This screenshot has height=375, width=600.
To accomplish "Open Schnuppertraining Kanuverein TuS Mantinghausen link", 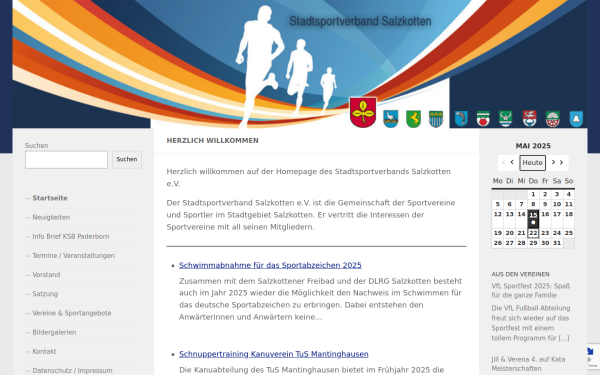I will pos(274,354).
